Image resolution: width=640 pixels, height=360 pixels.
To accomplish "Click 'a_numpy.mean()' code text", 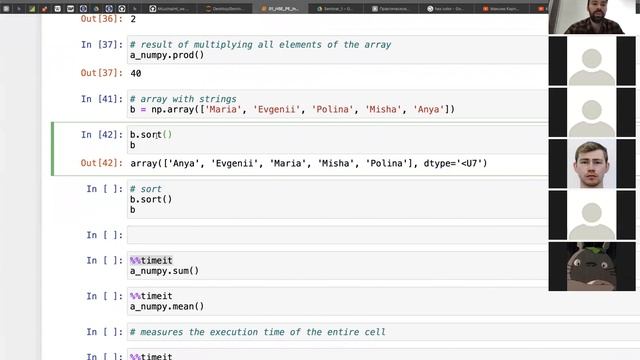I will (x=167, y=306).
